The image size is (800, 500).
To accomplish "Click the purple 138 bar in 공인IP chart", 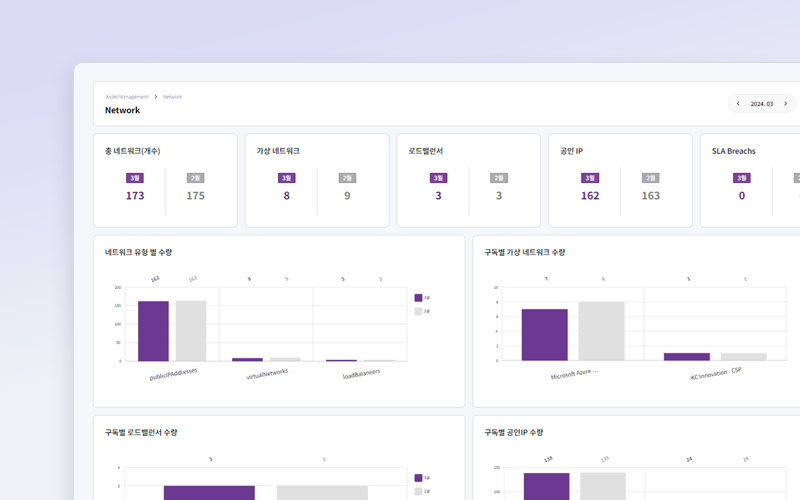I will 546,487.
